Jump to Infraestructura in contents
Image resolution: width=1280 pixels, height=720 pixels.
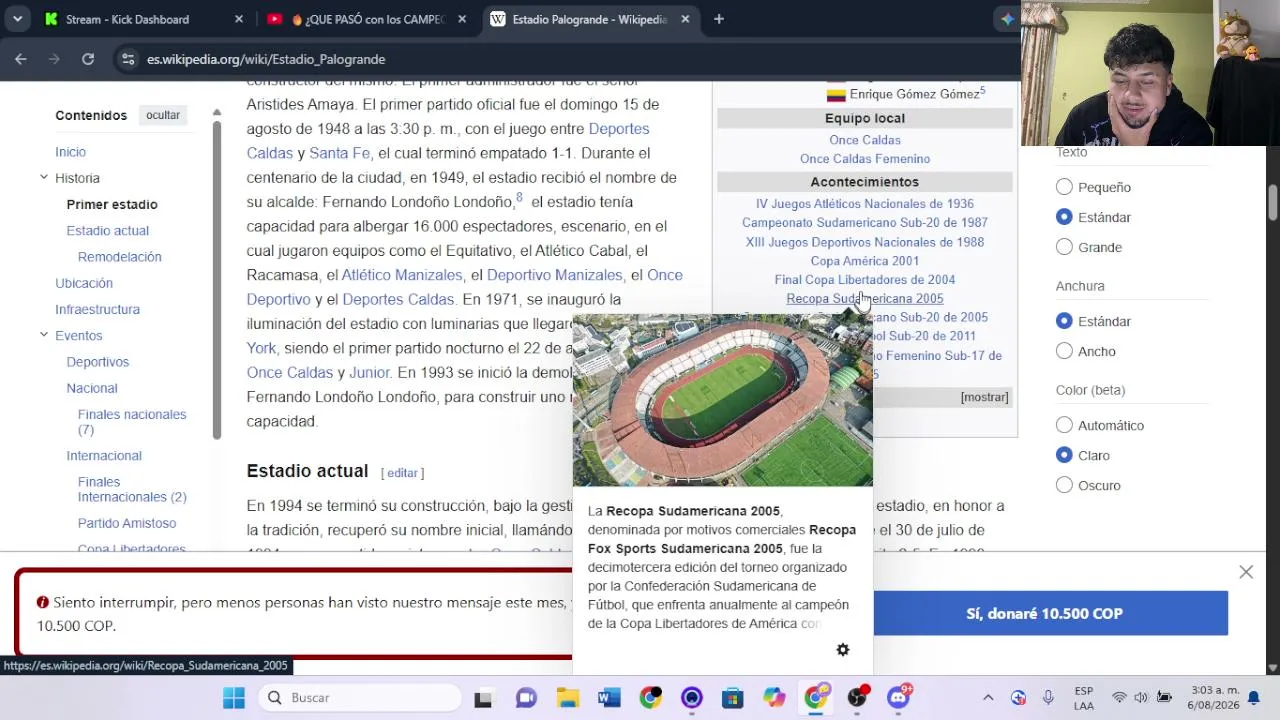[97, 309]
